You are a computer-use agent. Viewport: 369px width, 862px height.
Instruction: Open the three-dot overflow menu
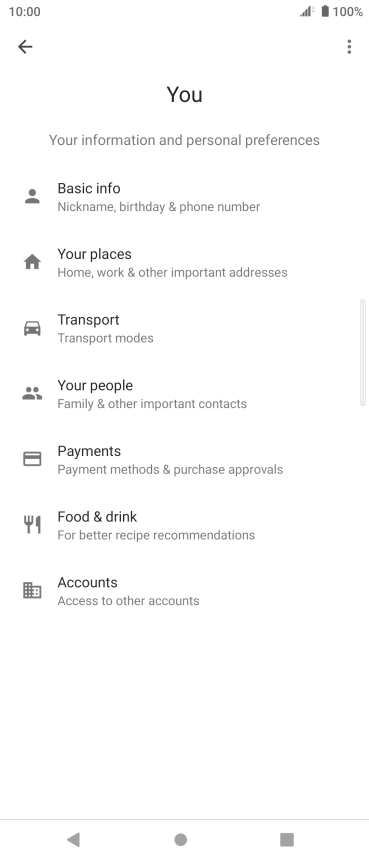[349, 47]
